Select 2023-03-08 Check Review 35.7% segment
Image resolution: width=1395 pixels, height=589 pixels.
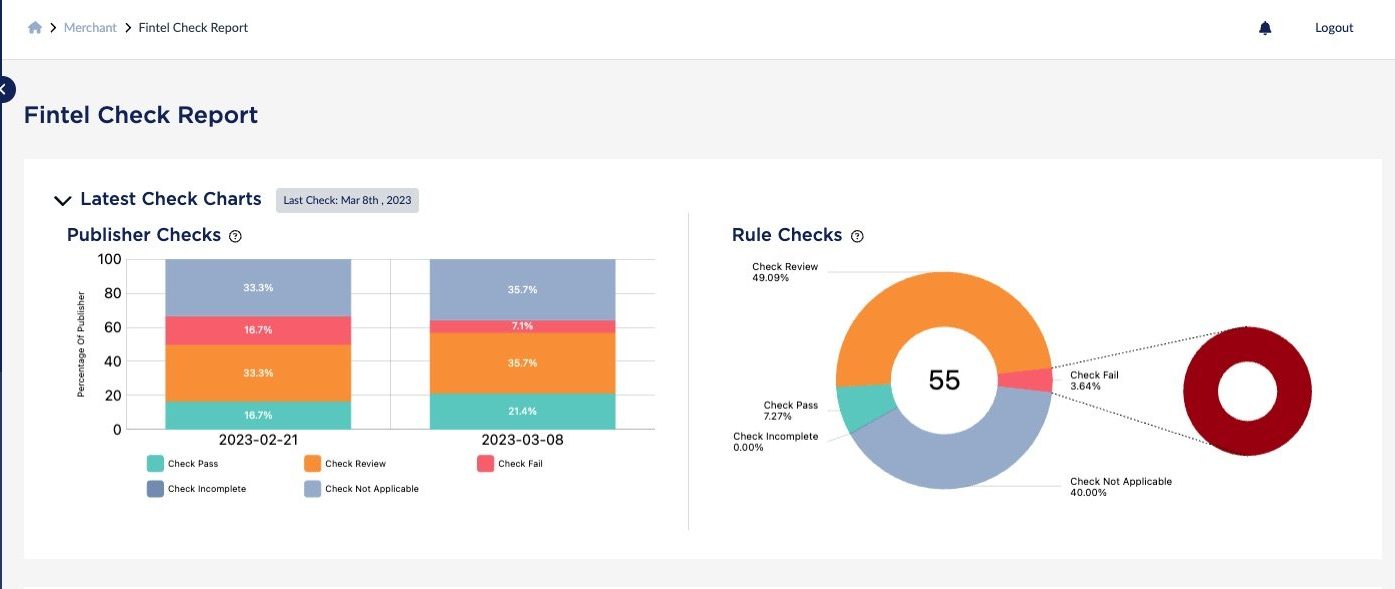click(523, 363)
